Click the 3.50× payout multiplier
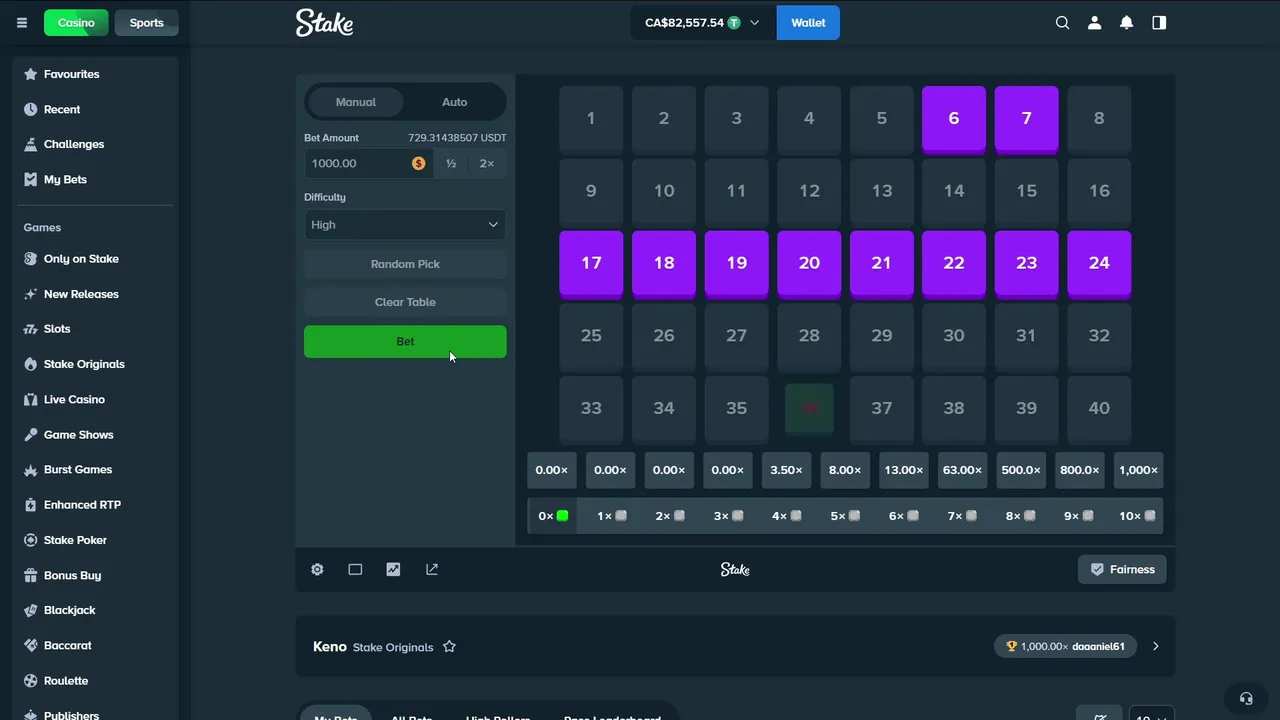This screenshot has width=1280, height=720. 786,470
